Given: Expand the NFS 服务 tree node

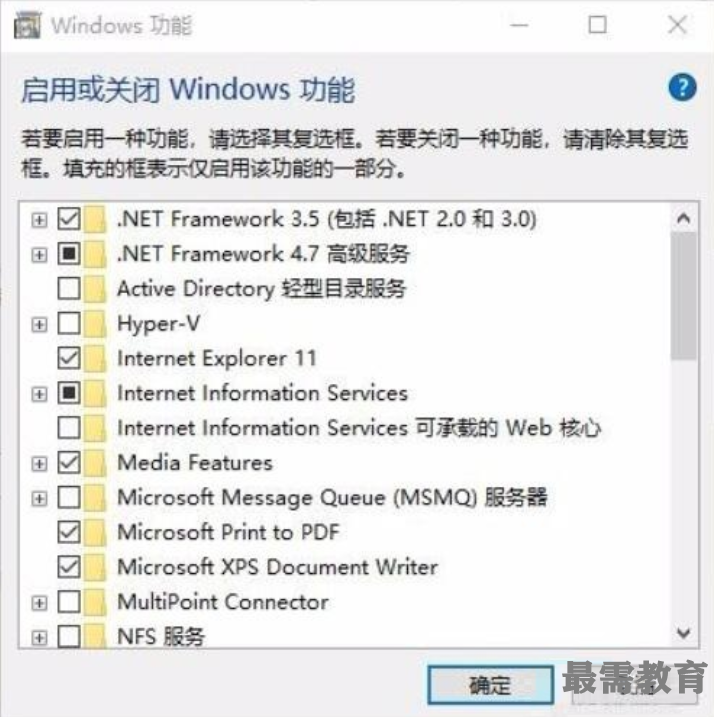Looking at the screenshot, I should [39, 637].
